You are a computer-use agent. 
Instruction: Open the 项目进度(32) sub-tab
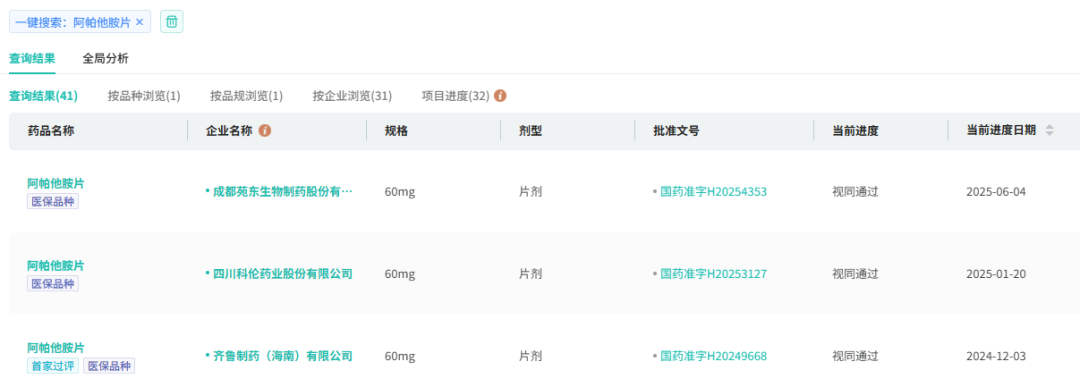[x=455, y=96]
